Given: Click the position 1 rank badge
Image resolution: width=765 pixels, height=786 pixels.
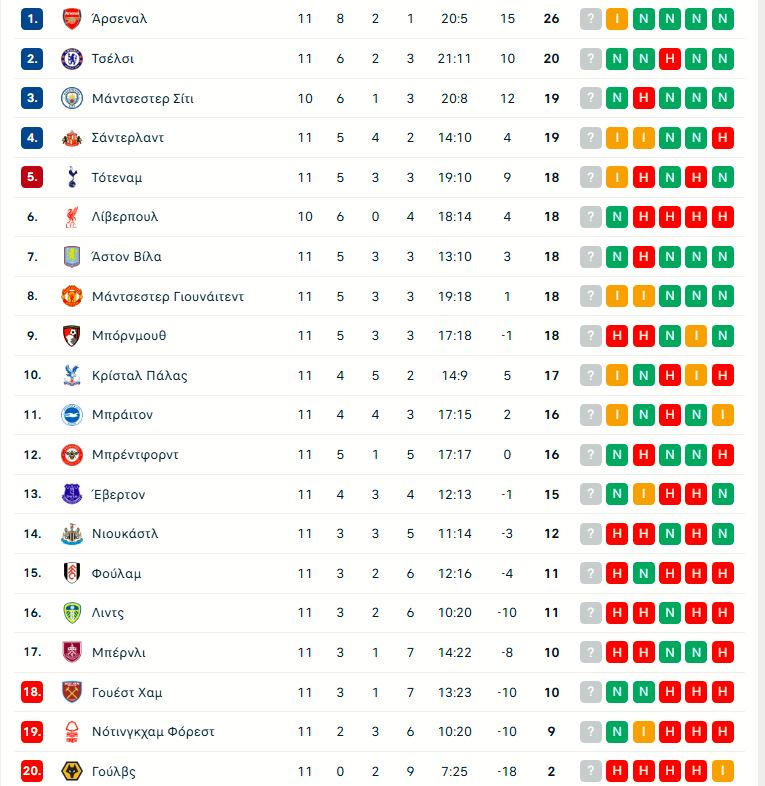Looking at the screenshot, I should [x=33, y=19].
